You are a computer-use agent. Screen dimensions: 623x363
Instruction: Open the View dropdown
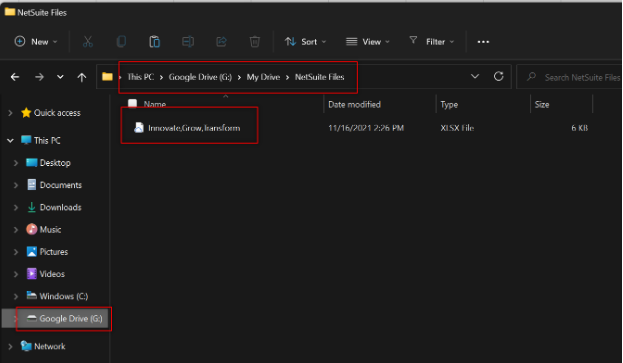368,42
